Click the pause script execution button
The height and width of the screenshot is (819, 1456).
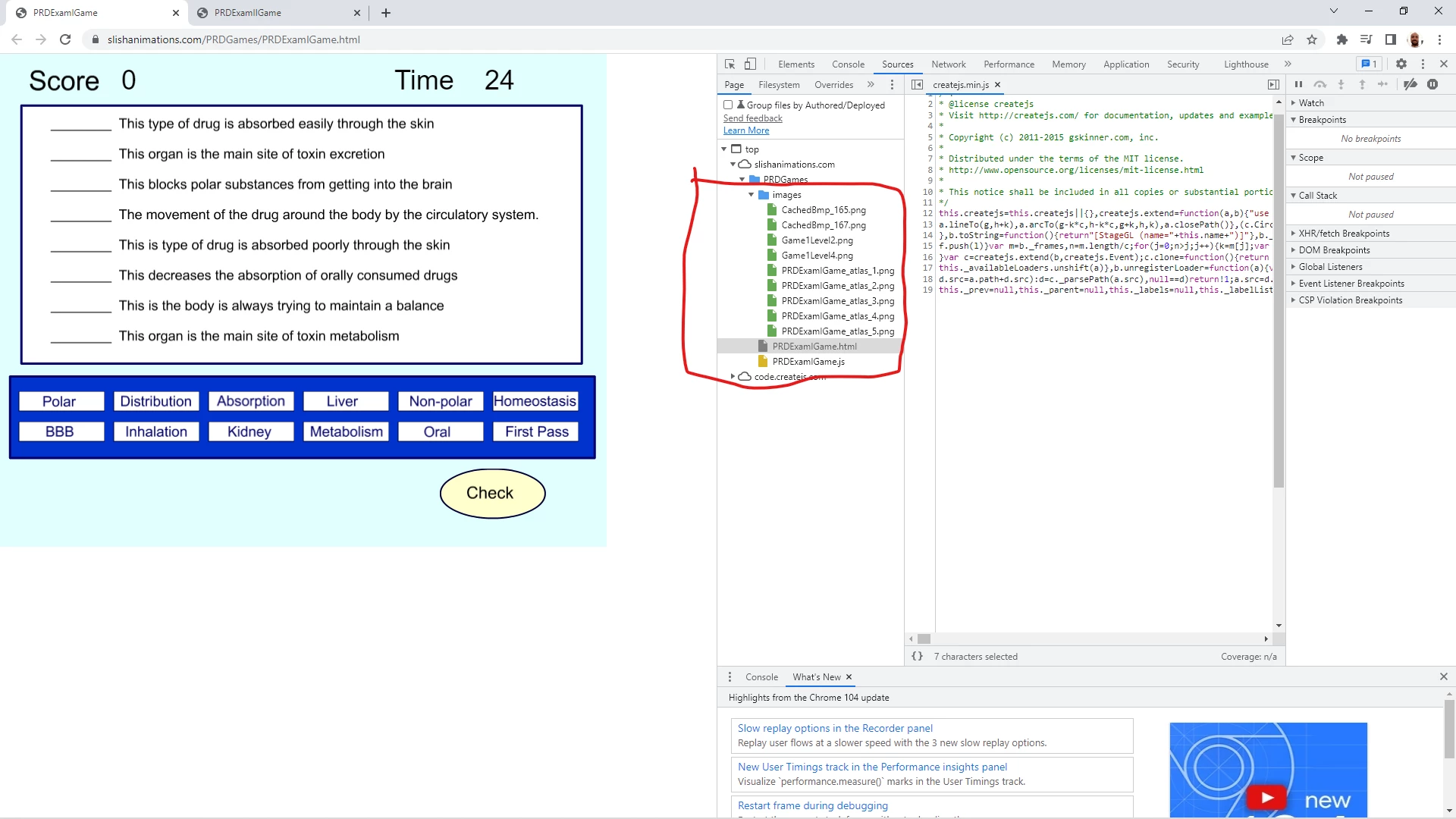1298,85
